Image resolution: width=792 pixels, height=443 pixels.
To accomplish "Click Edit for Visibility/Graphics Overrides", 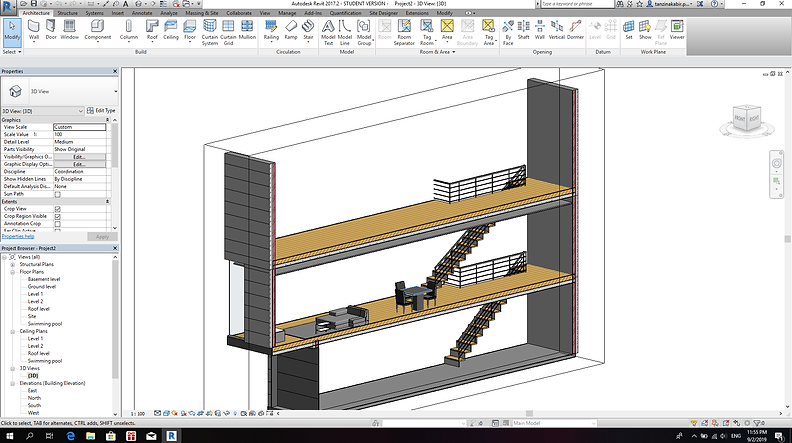I will click(x=79, y=157).
